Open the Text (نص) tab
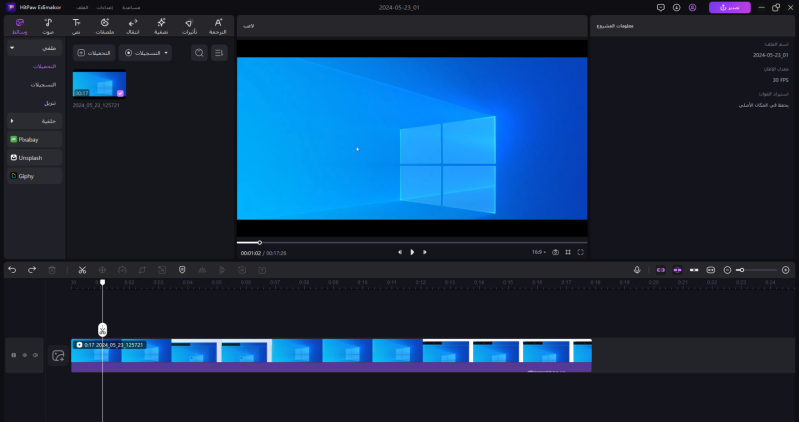The image size is (799, 422). pyautogui.click(x=76, y=26)
